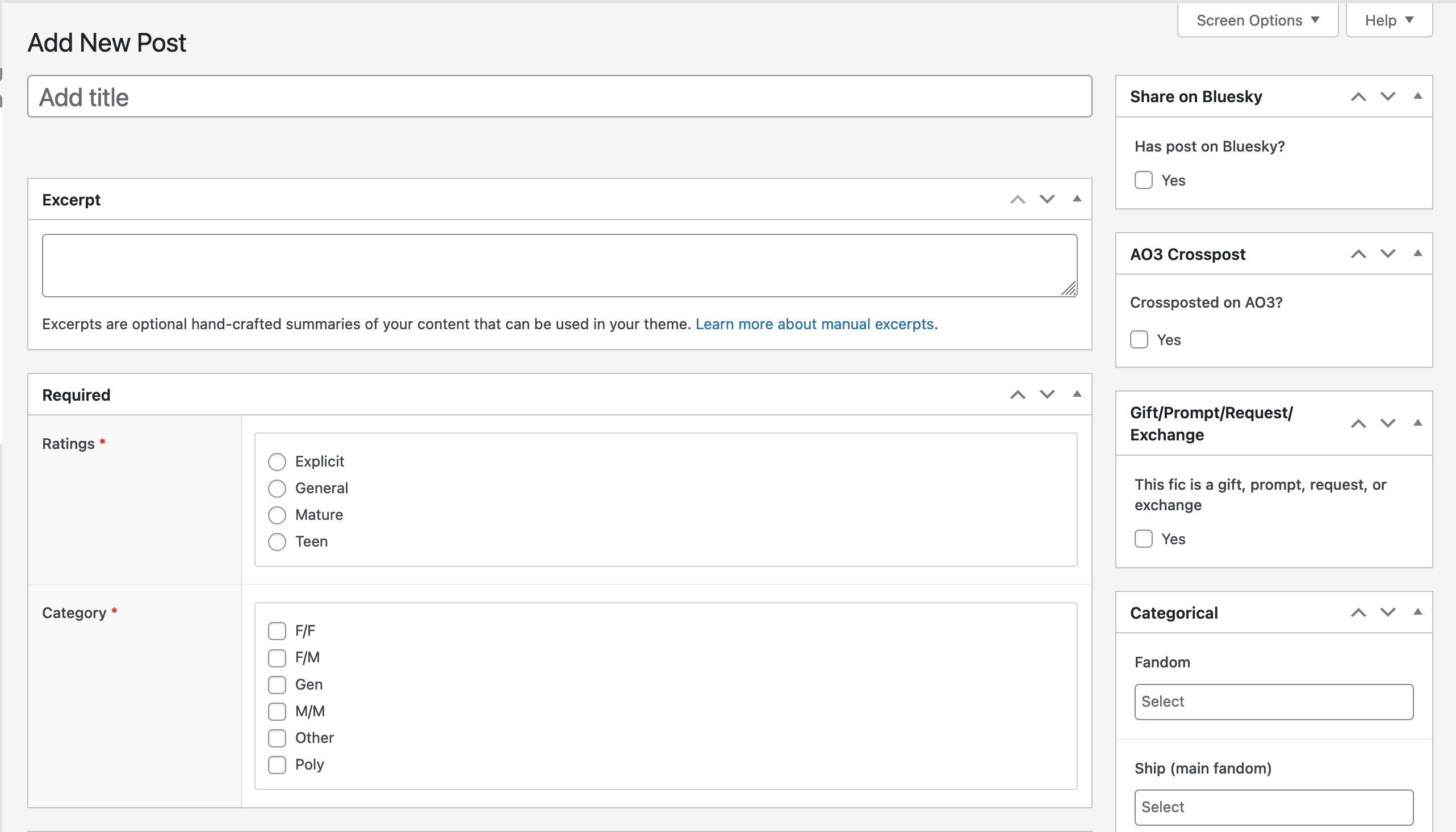Enable Yes for Has post on Bluesky
This screenshot has height=832, width=1456.
pos(1143,180)
